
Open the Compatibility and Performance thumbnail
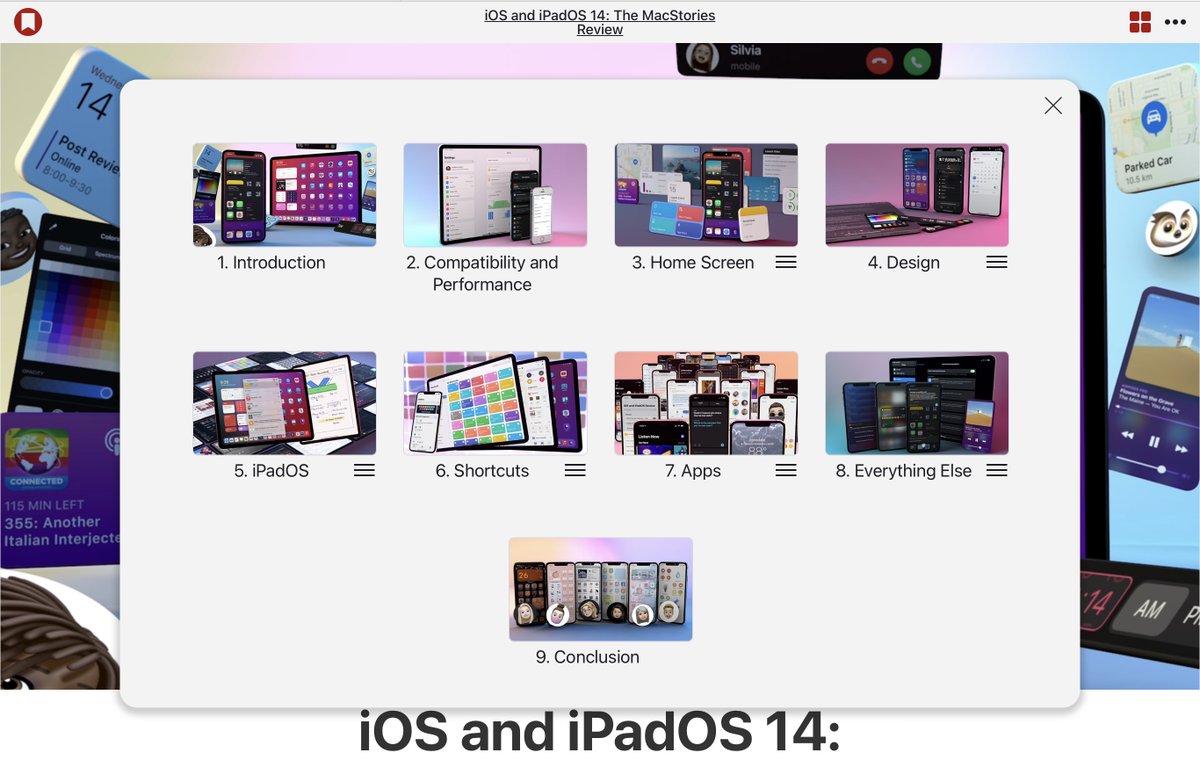495,195
